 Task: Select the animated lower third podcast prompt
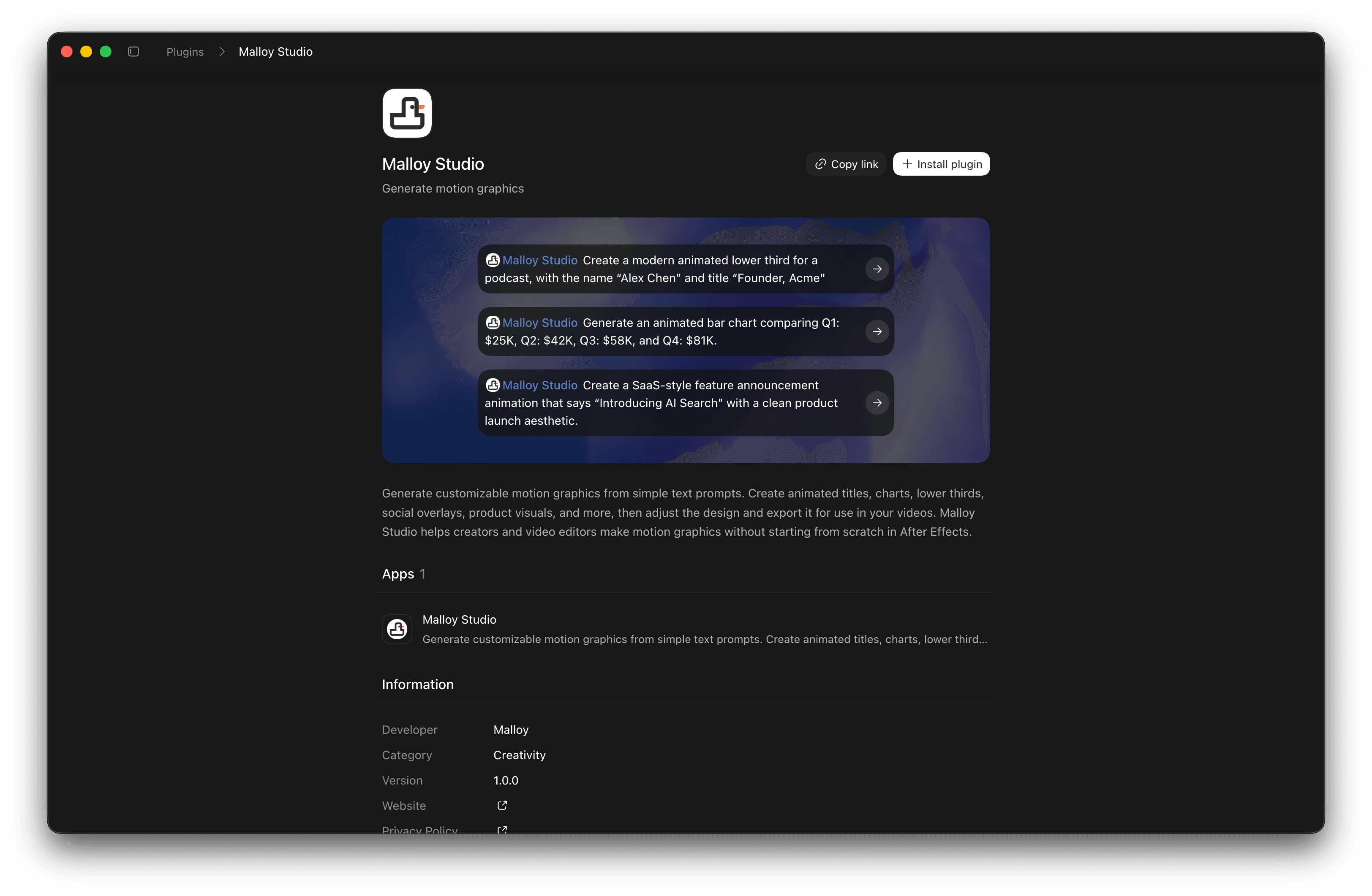(x=686, y=269)
